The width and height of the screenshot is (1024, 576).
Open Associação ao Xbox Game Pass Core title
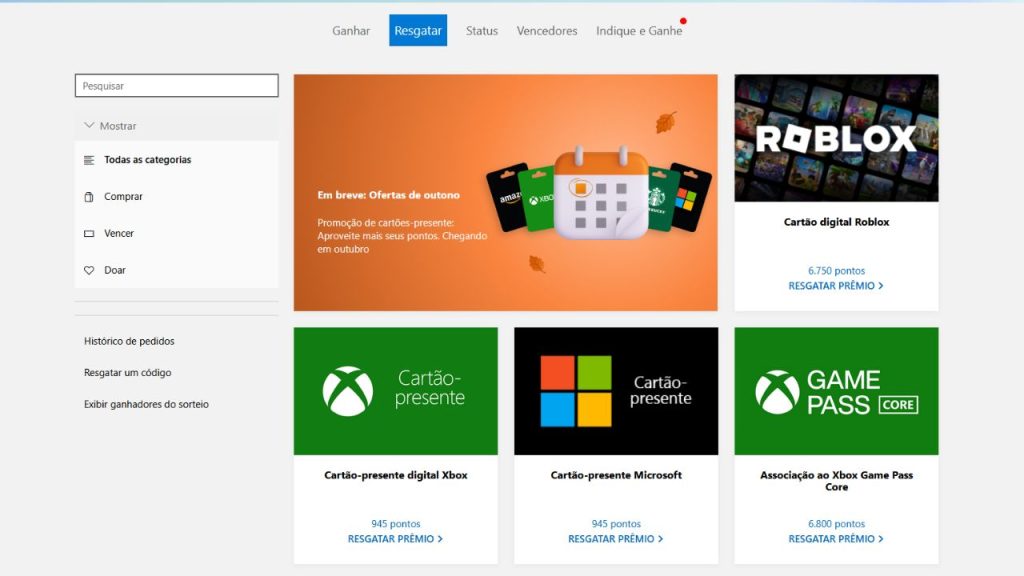(837, 481)
